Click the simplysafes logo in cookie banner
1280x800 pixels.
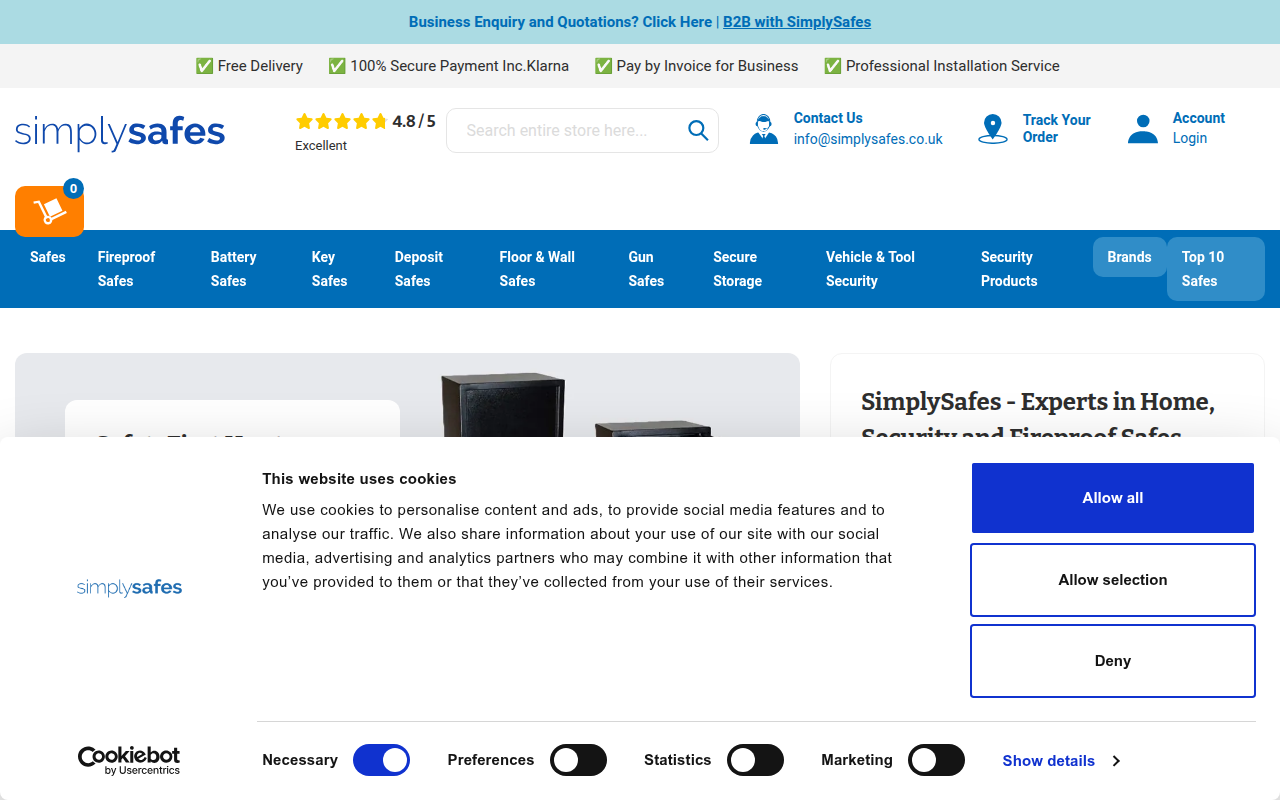129,587
